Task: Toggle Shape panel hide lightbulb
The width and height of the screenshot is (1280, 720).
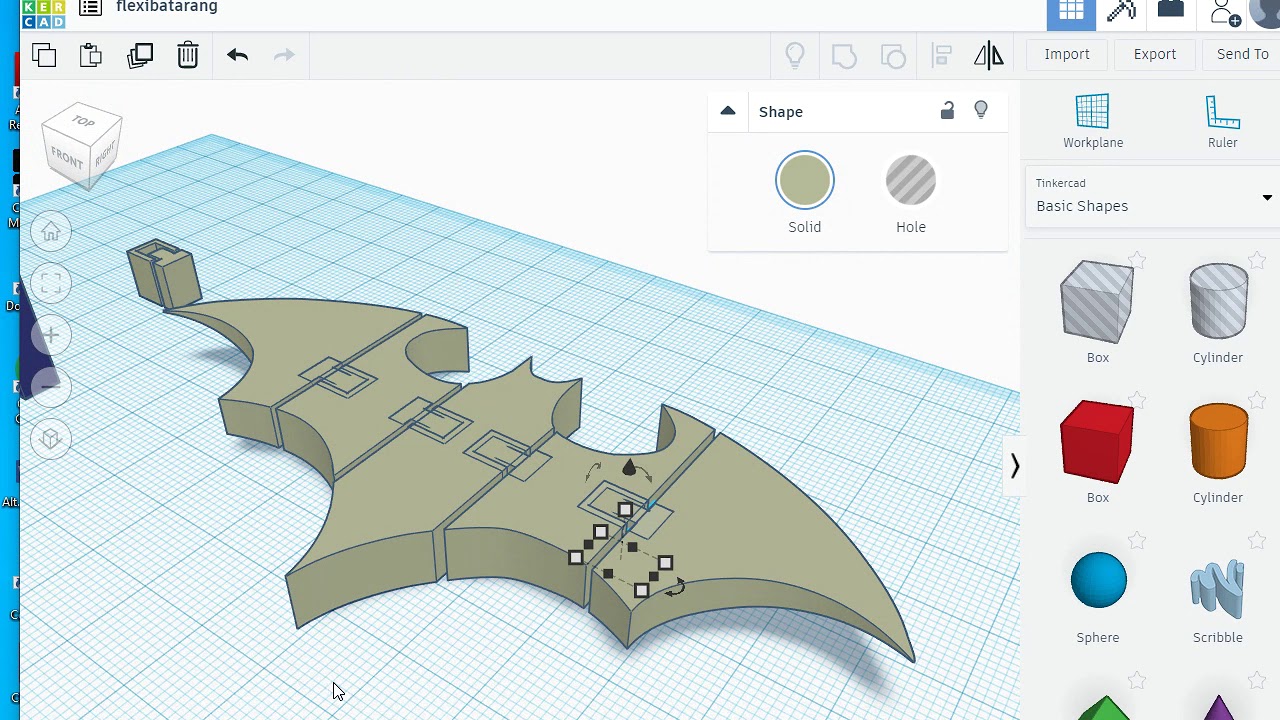Action: click(981, 110)
